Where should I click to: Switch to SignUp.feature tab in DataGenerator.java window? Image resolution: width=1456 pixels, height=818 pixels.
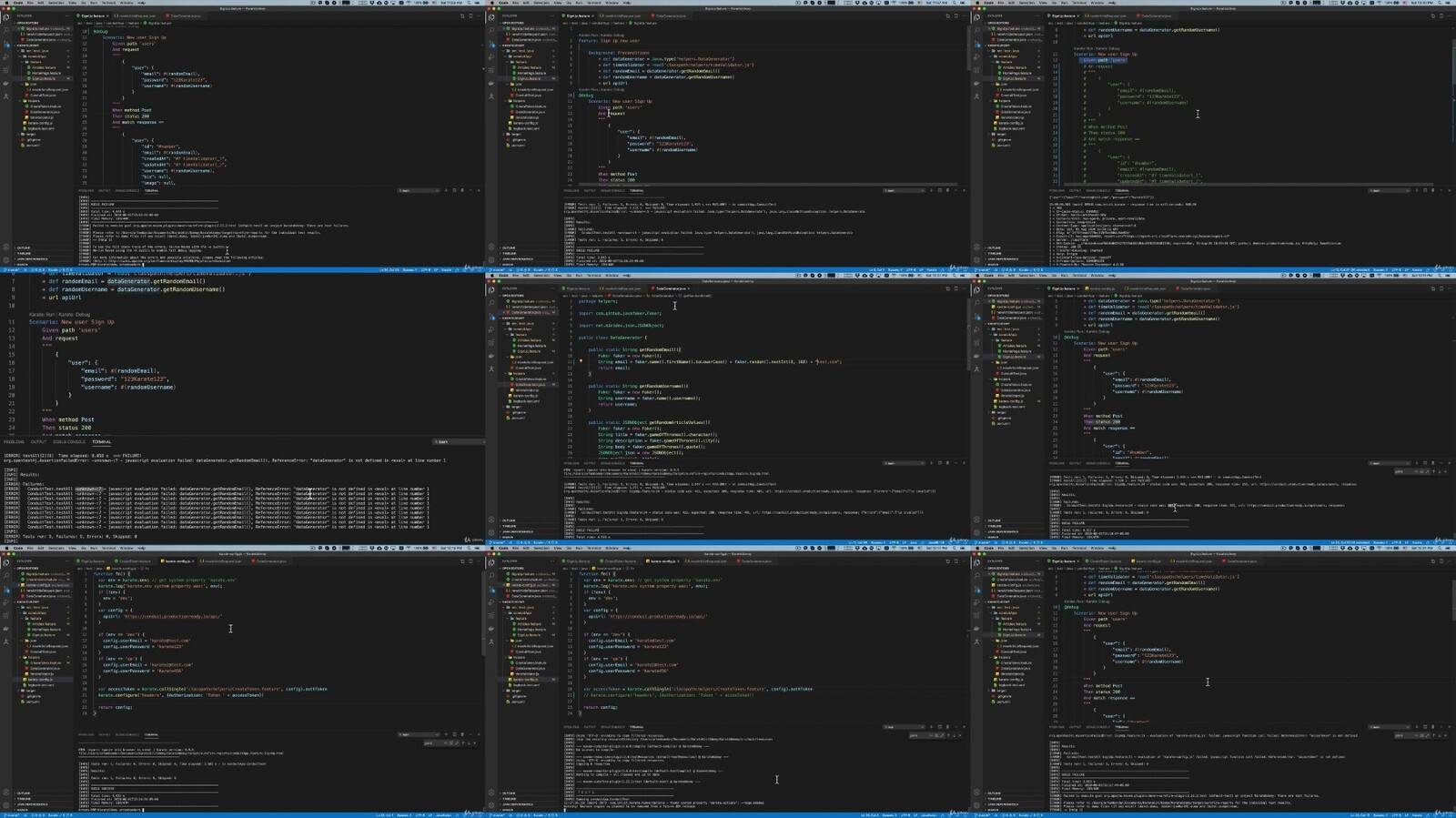tap(576, 288)
